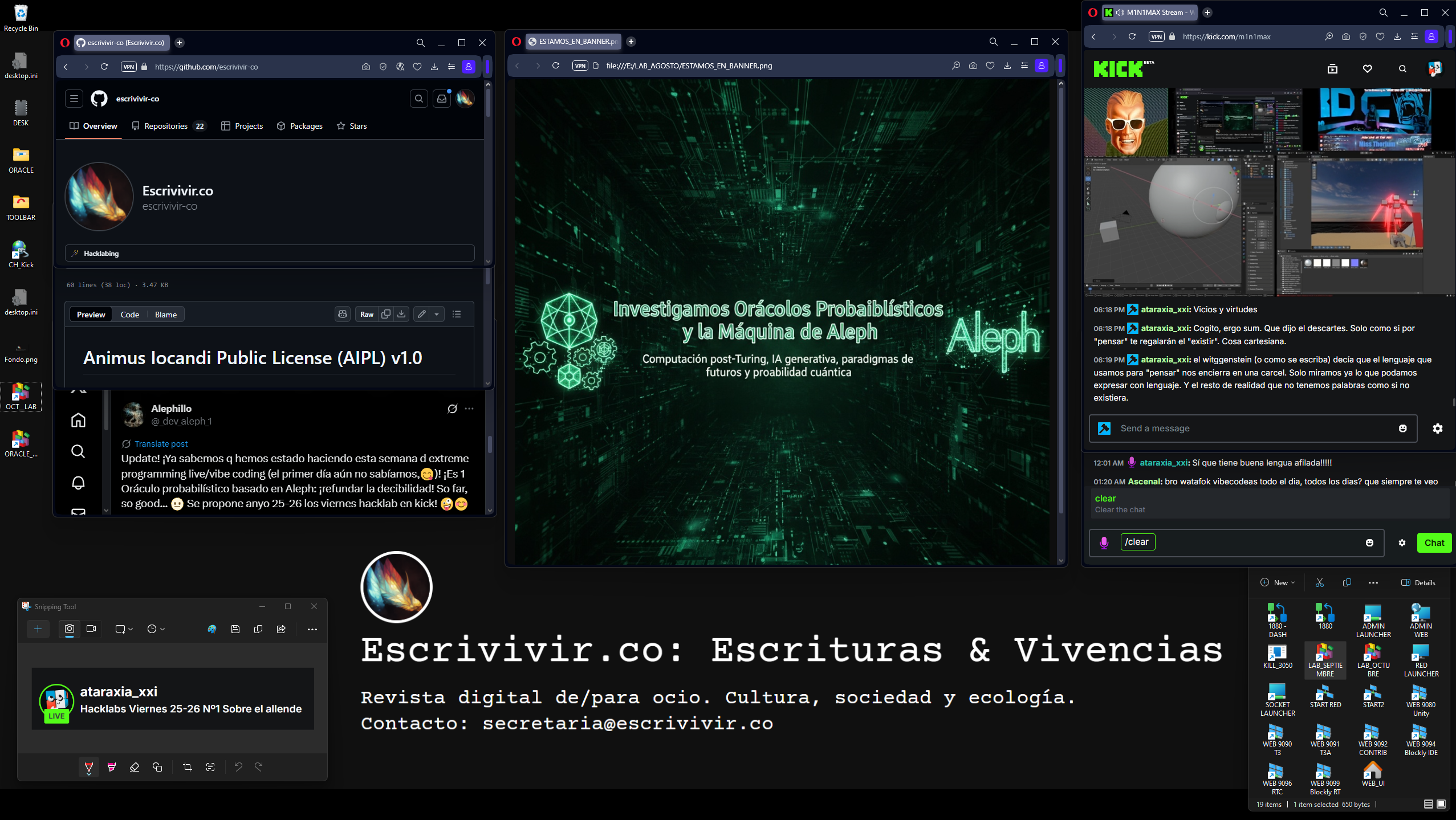Open snip in Paint via palette icon
Image resolution: width=1456 pixels, height=820 pixels.
(x=212, y=629)
